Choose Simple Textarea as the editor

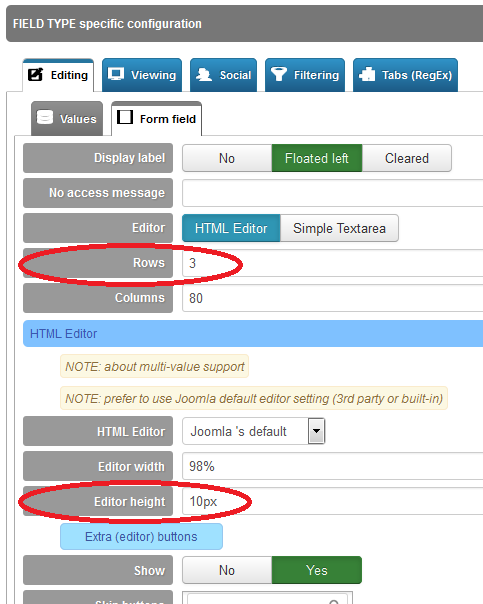339,228
